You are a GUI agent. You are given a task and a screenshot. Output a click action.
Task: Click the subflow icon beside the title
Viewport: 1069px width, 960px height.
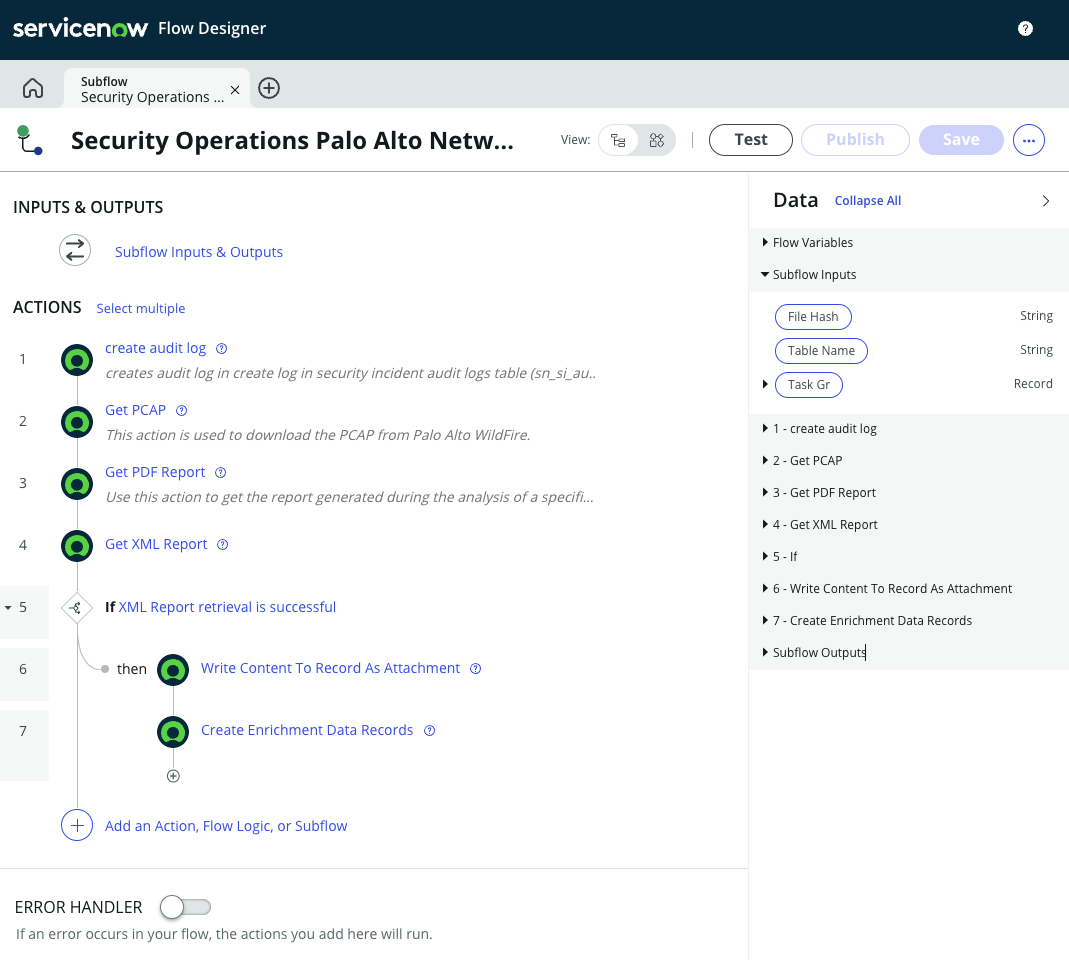coord(29,140)
